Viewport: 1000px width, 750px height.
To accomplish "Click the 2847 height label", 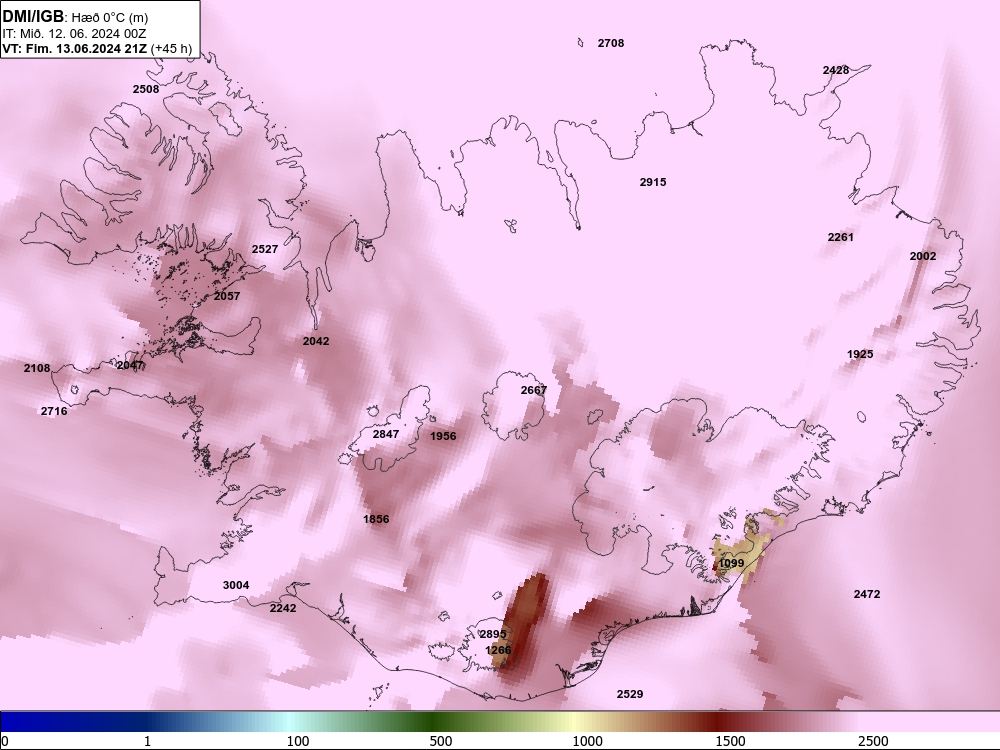I will point(385,434).
